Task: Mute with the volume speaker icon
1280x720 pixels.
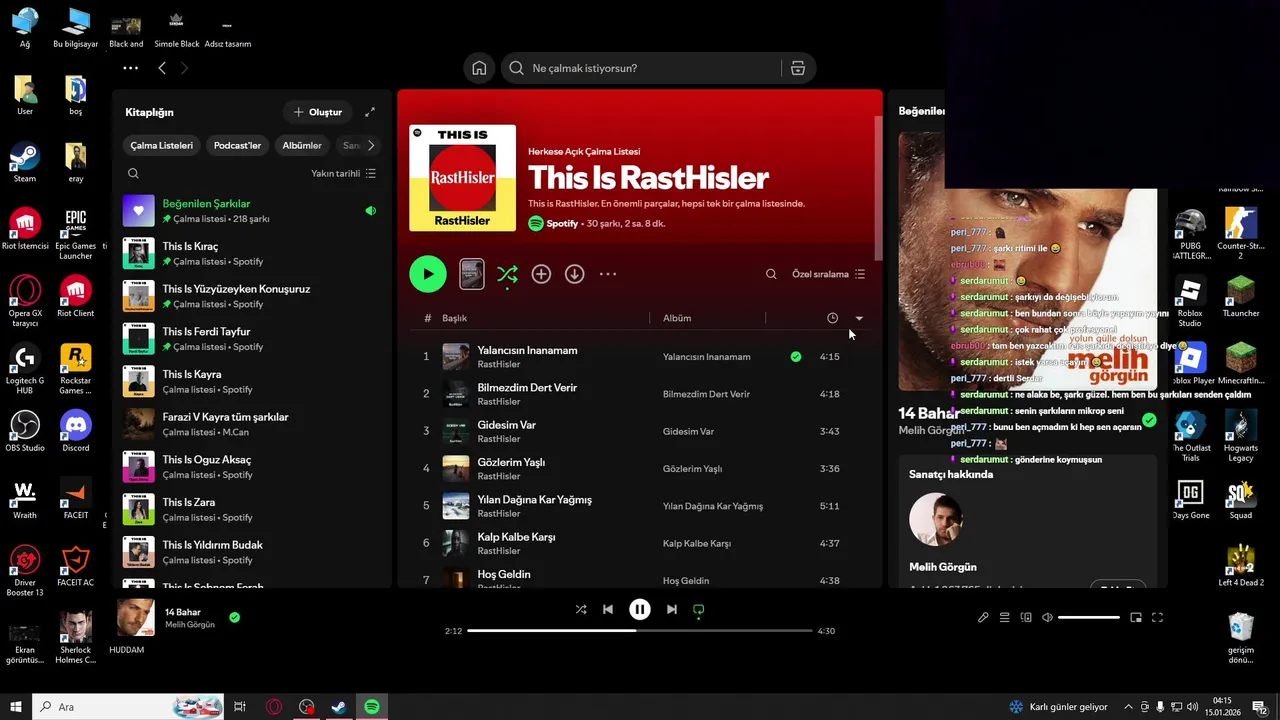Action: tap(1047, 618)
